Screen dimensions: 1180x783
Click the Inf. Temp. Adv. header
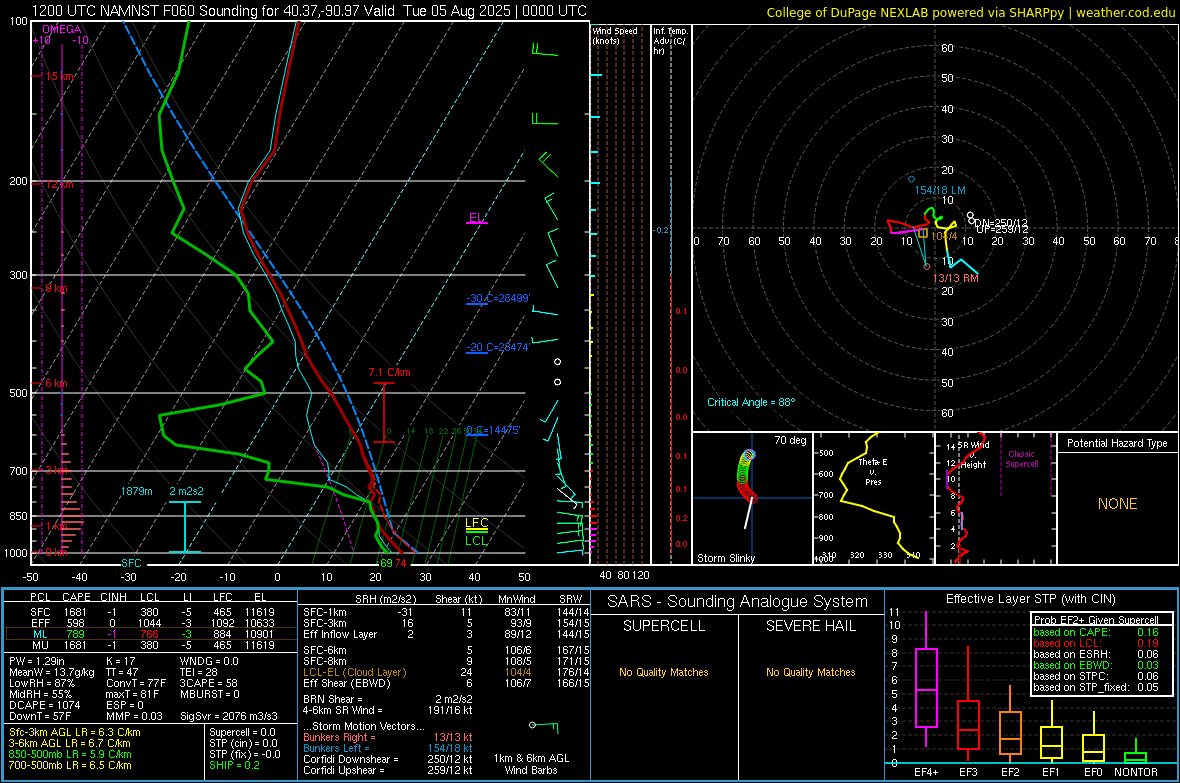(x=670, y=41)
